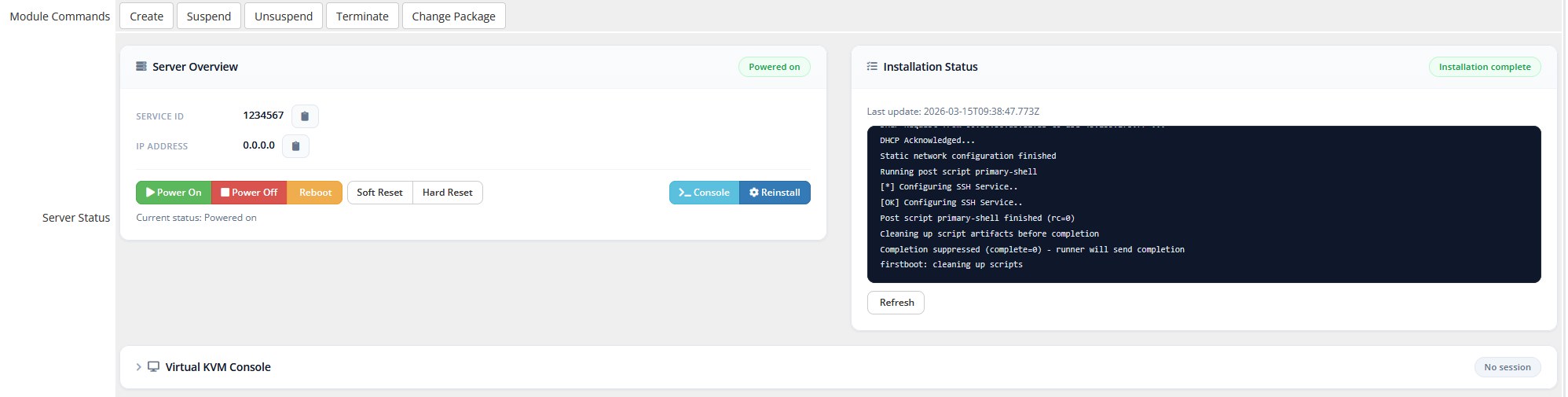This screenshot has height=397, width=1568.
Task: Power on the server
Action: click(x=174, y=193)
